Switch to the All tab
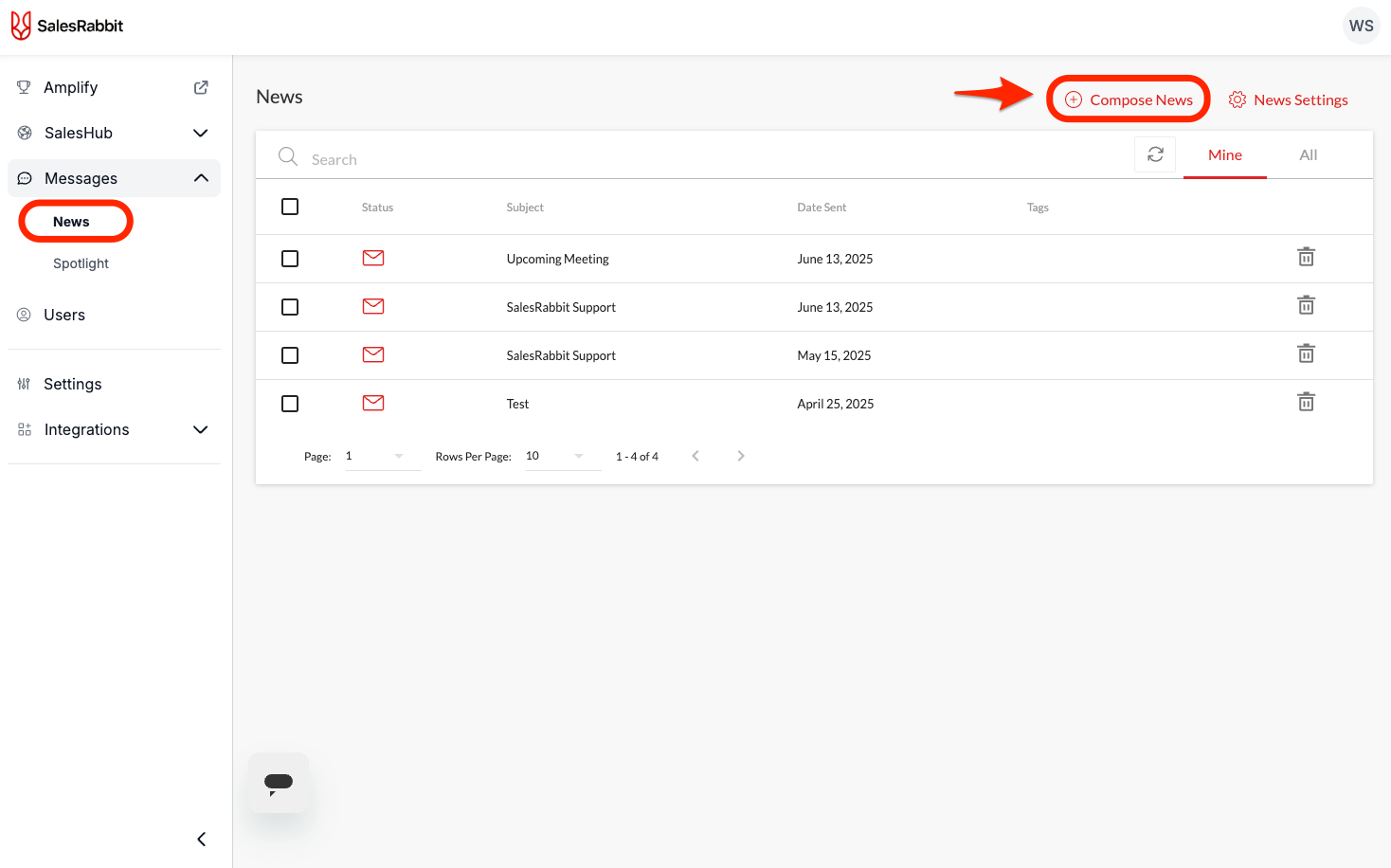Image resolution: width=1391 pixels, height=868 pixels. coord(1309,154)
